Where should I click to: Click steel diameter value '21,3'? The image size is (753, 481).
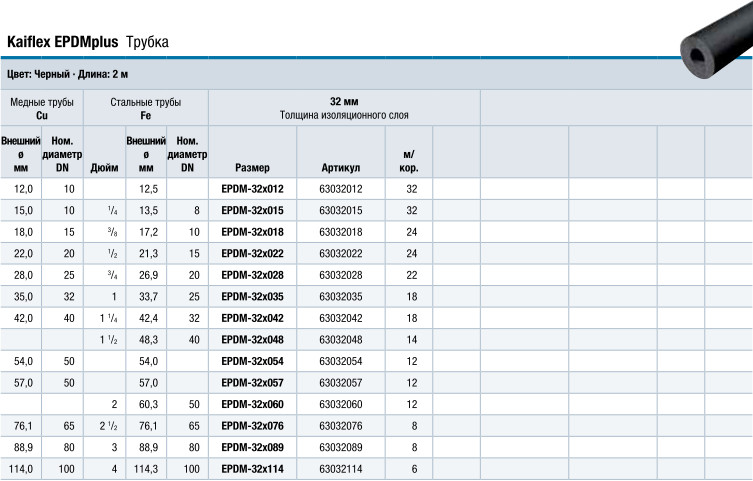click(x=148, y=253)
